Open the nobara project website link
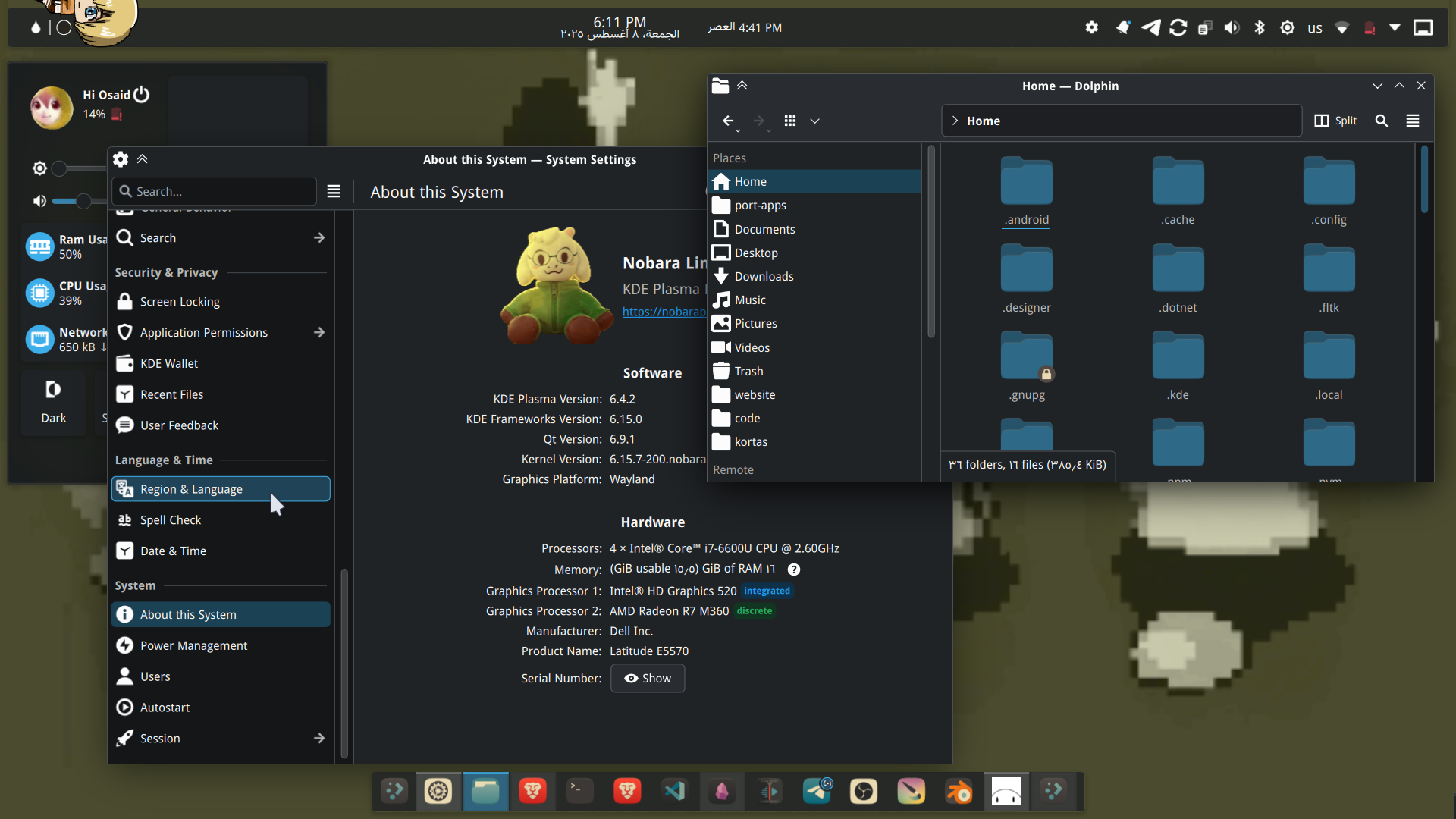1456x819 pixels. point(664,312)
